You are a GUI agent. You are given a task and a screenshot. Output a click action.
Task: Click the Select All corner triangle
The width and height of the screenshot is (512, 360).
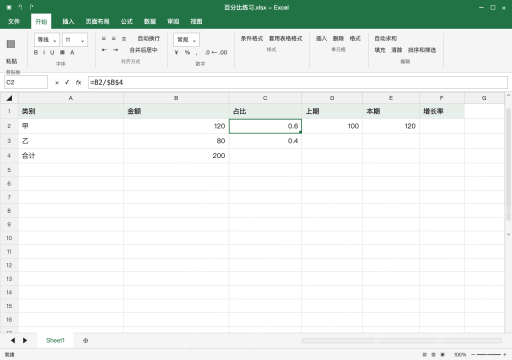click(x=9, y=98)
